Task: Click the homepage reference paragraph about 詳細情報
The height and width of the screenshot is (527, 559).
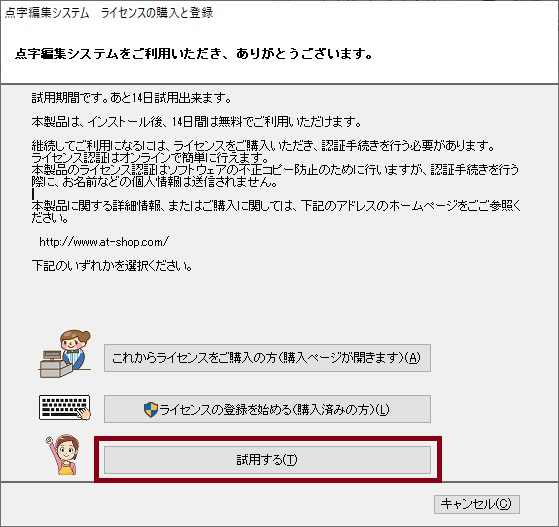Action: (x=276, y=211)
